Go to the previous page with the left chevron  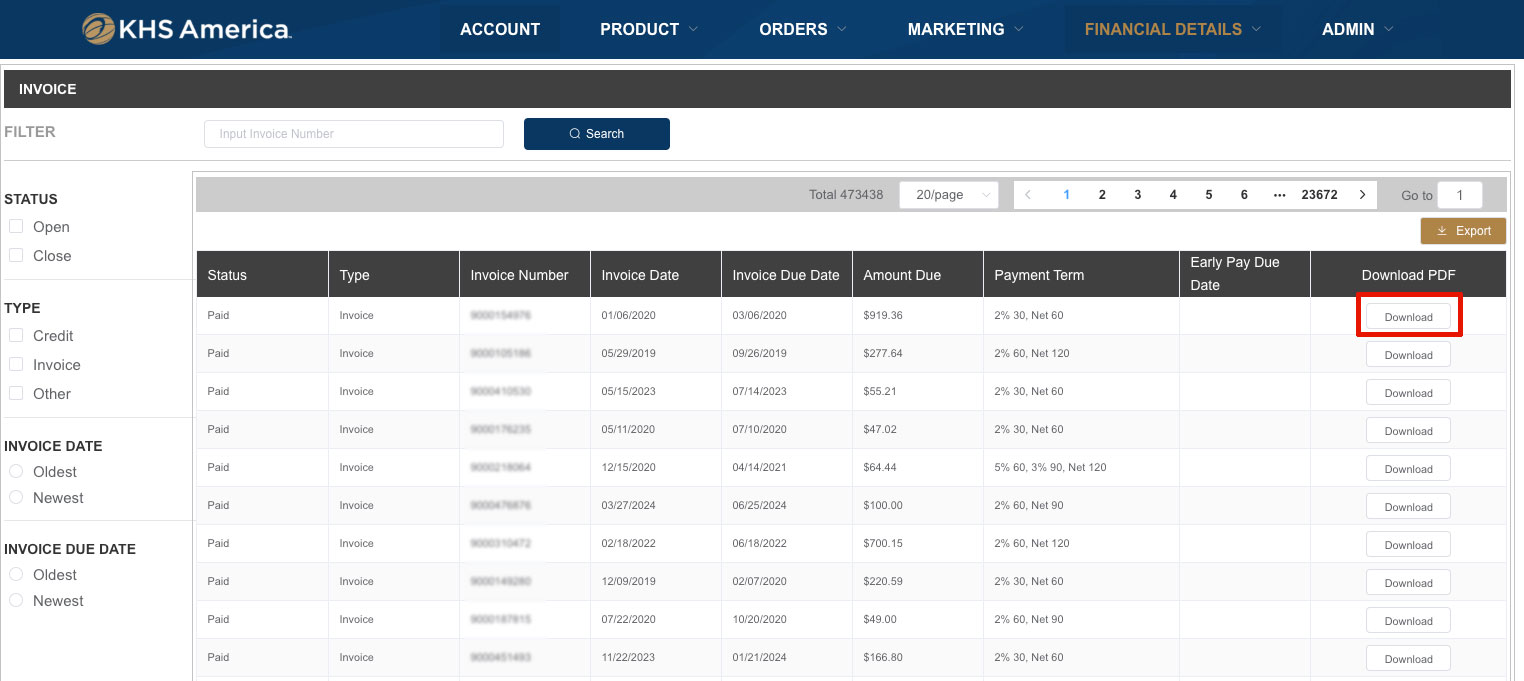point(1028,194)
